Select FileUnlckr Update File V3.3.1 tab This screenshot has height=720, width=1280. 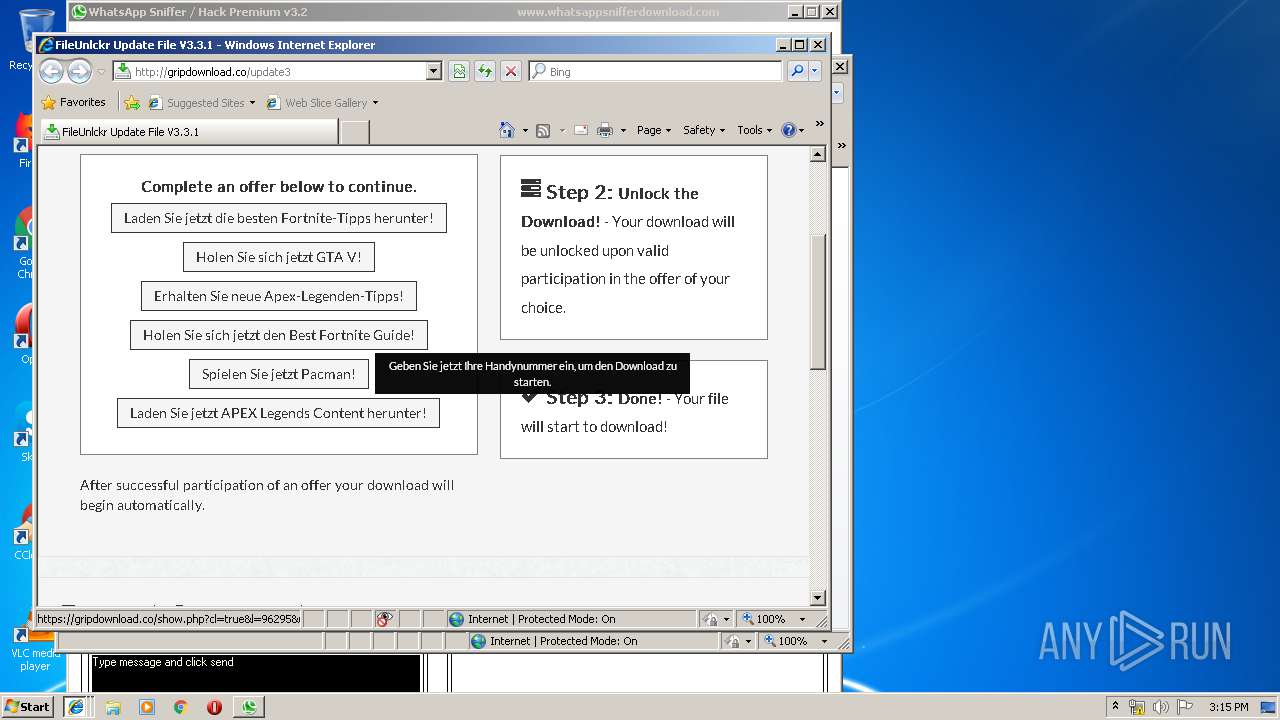(188, 131)
